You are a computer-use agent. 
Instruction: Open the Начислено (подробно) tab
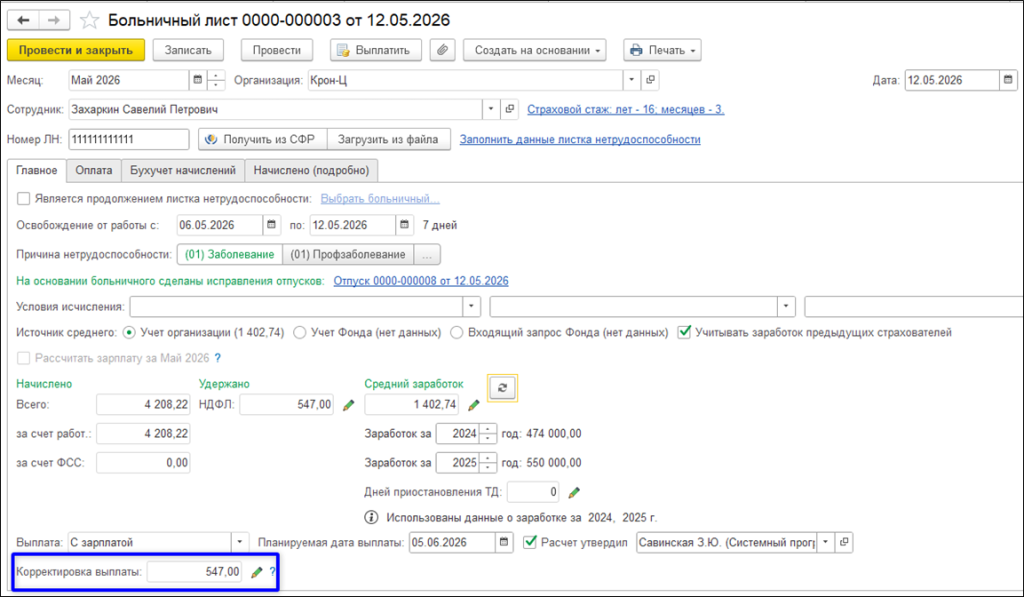tap(312, 170)
